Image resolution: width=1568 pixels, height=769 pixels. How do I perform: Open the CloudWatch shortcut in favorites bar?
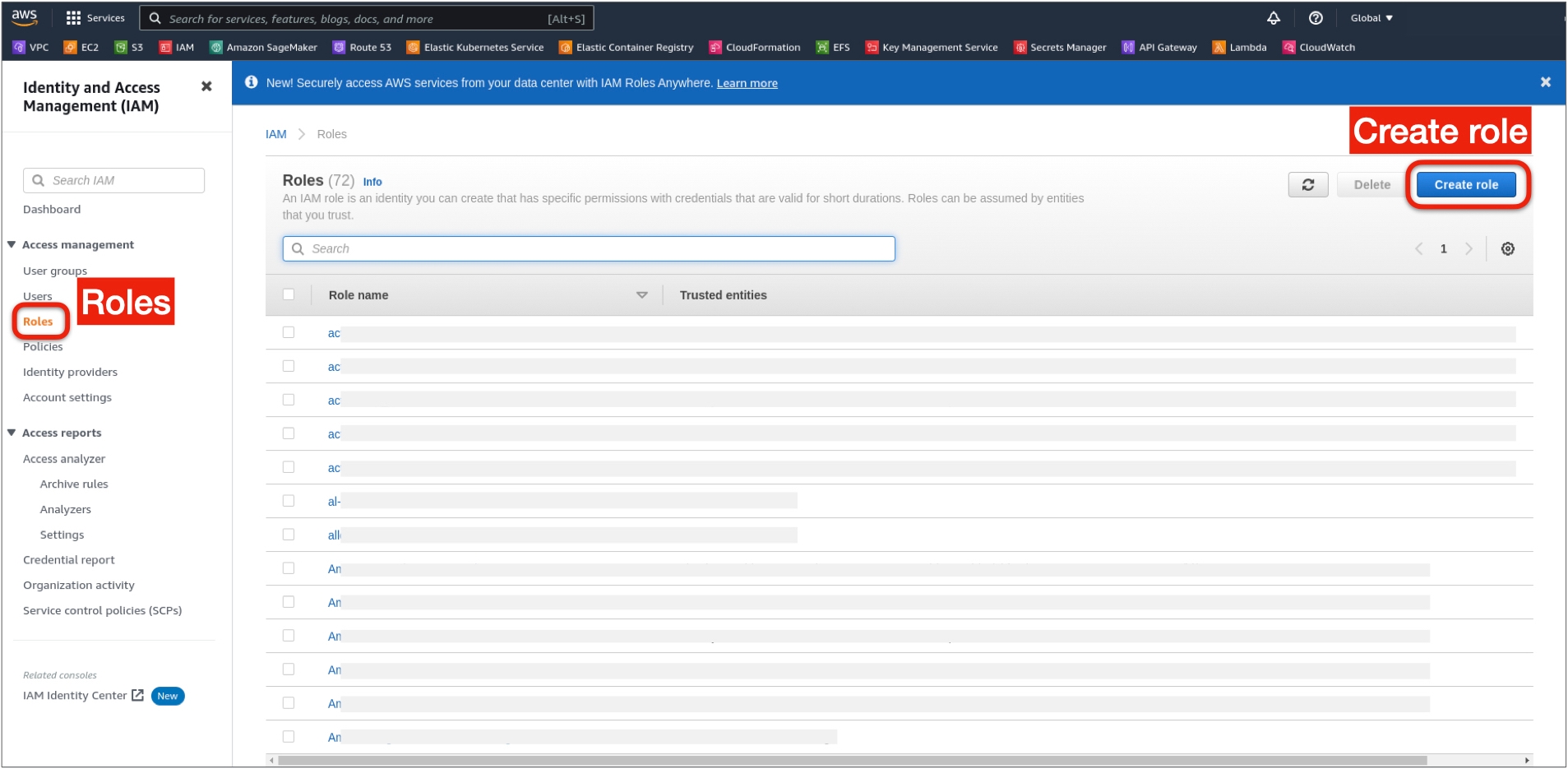pos(1319,48)
